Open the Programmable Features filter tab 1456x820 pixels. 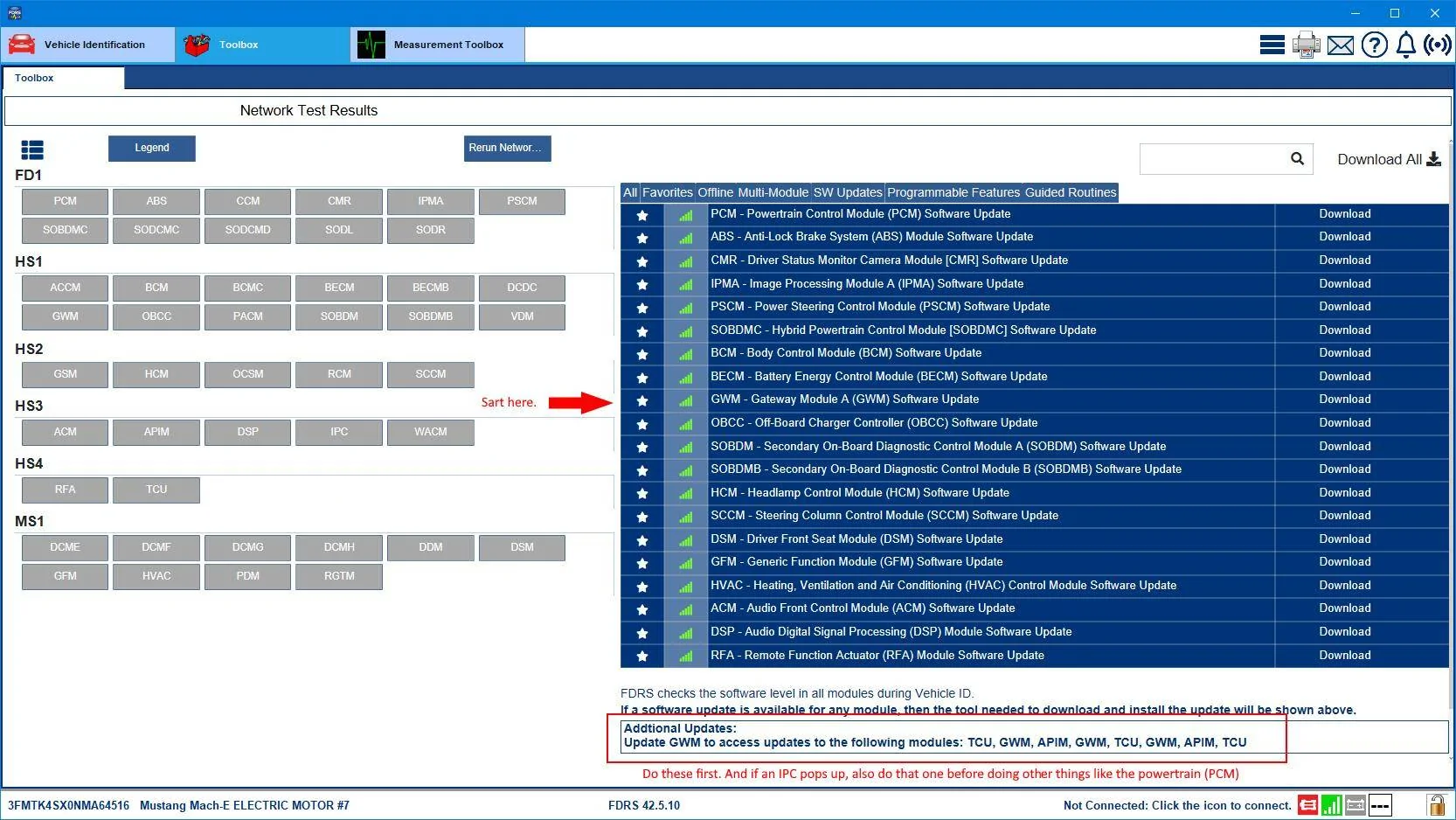point(953,192)
